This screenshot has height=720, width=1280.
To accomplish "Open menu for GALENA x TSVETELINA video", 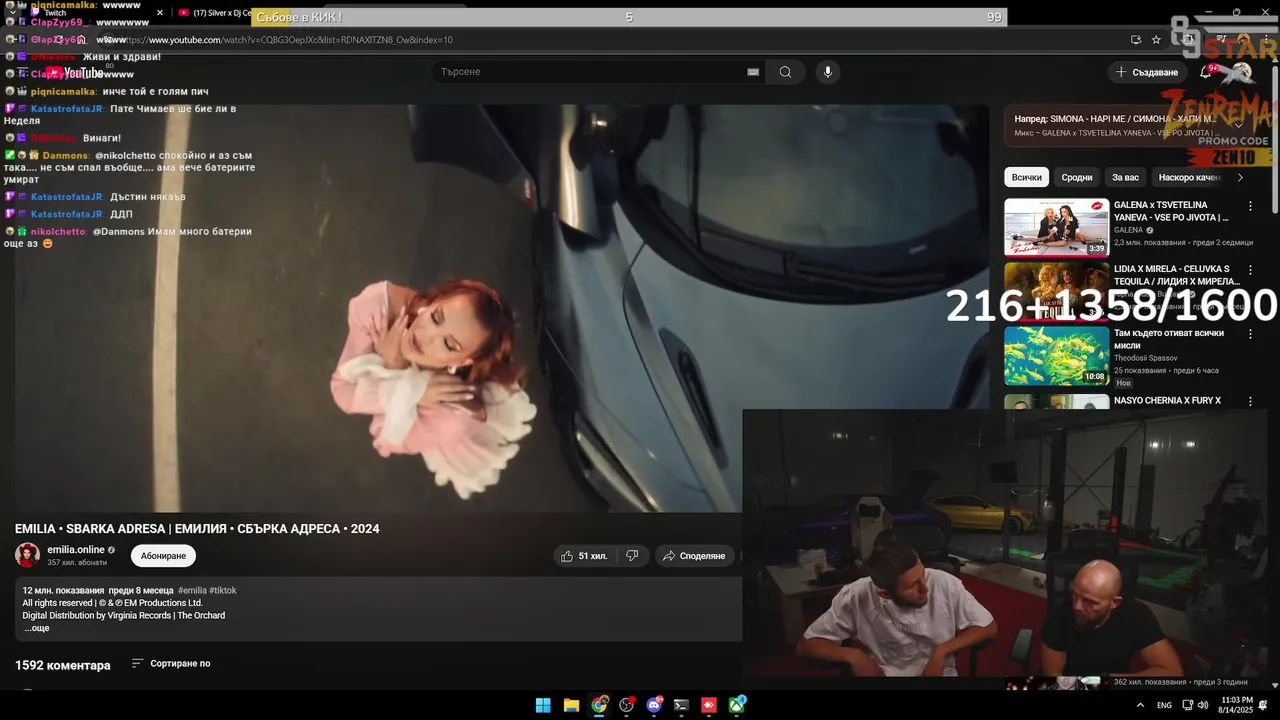I will (x=1250, y=206).
